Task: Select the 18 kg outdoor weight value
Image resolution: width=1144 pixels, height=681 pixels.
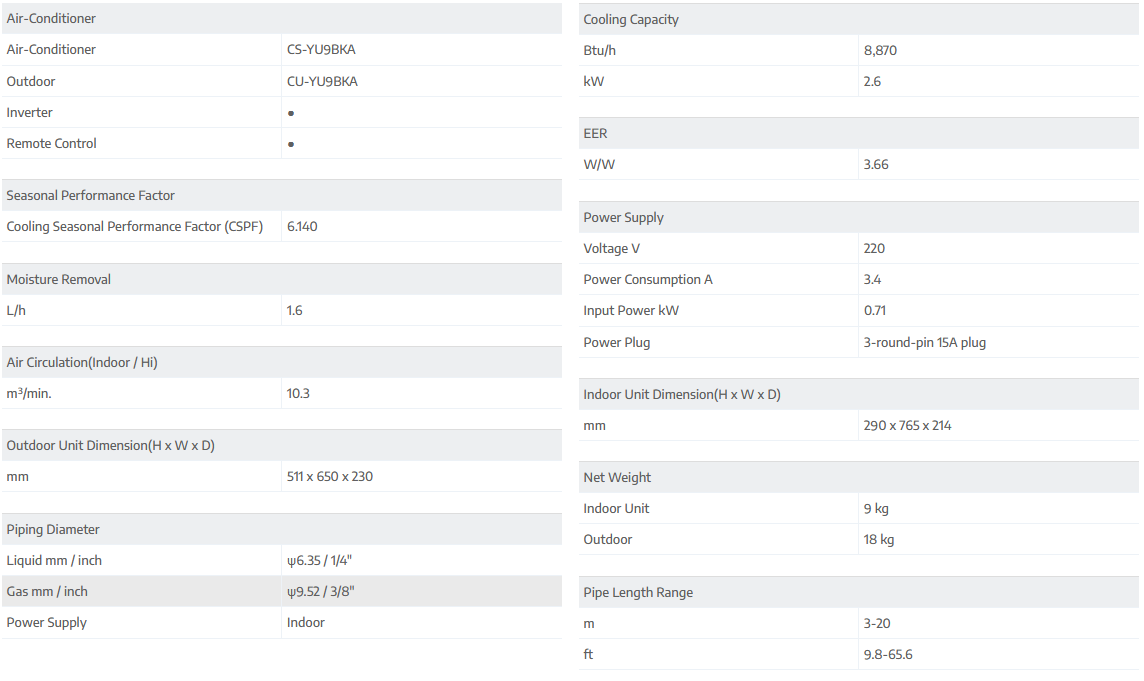Action: (x=879, y=539)
